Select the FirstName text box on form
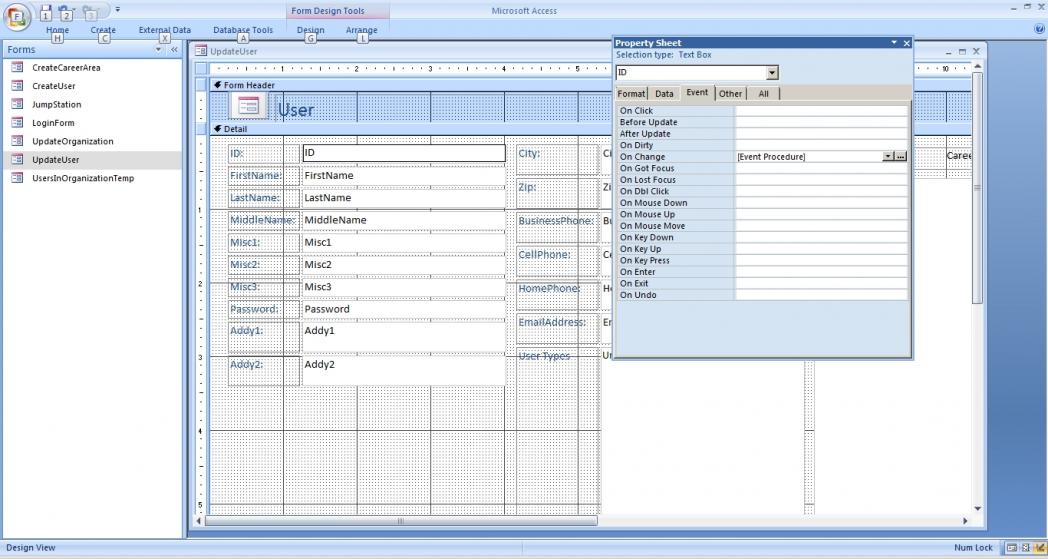The width and height of the screenshot is (1048, 559). [x=404, y=175]
